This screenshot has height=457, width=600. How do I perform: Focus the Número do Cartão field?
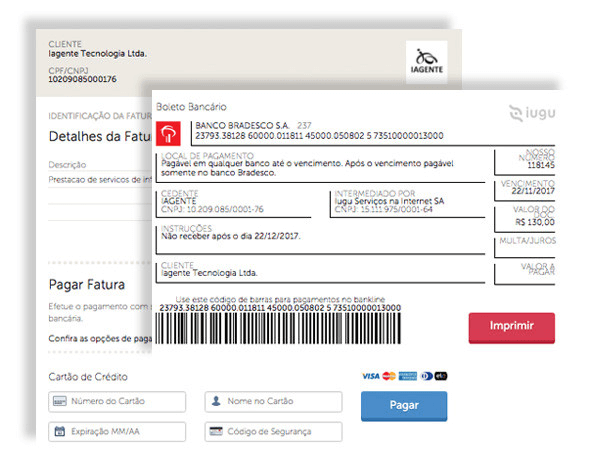(117, 402)
